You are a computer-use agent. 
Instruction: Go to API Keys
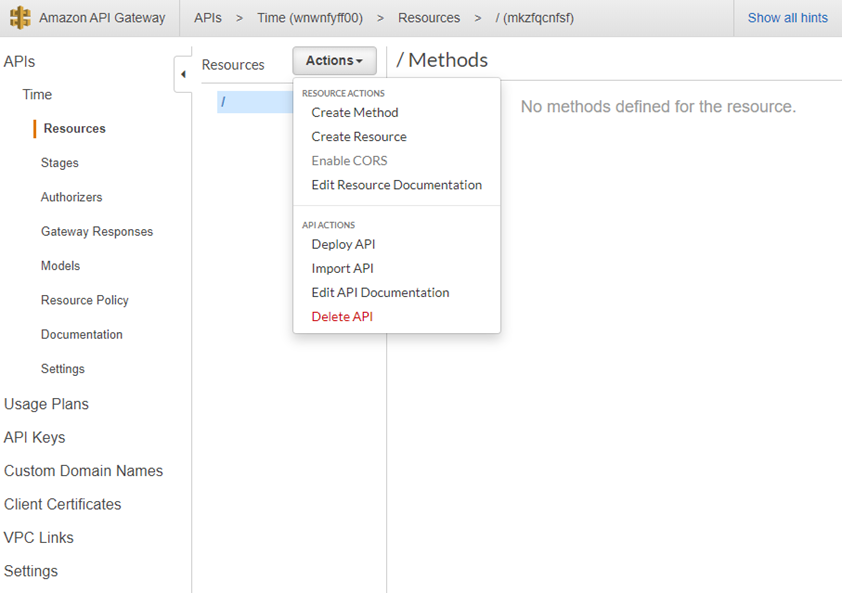click(x=34, y=438)
